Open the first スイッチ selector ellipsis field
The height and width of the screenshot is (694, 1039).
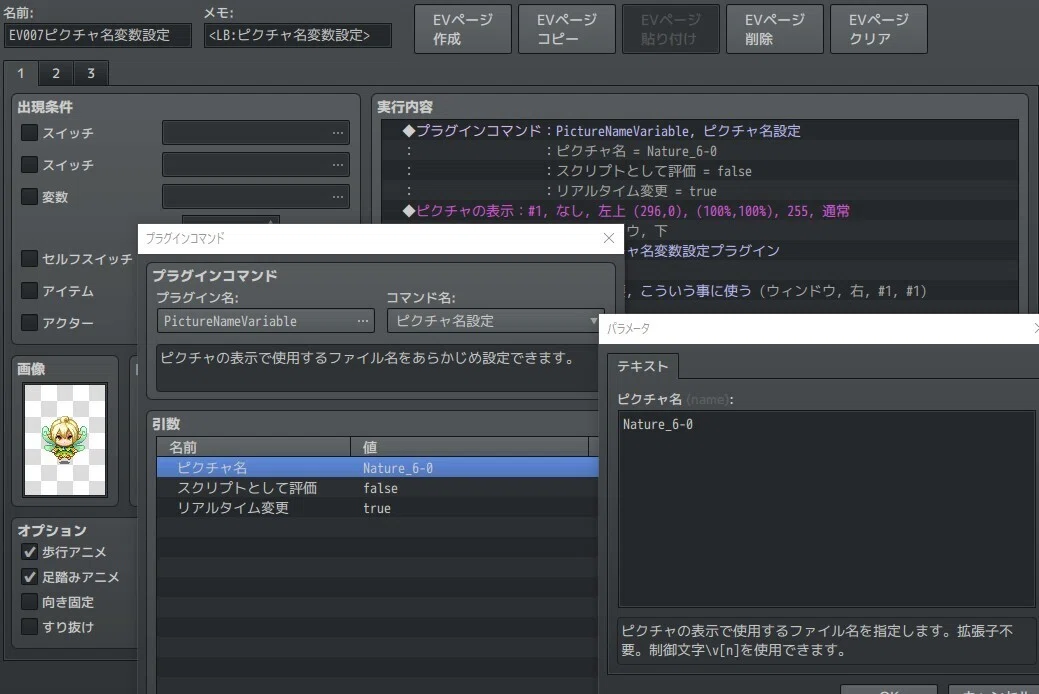(x=256, y=133)
